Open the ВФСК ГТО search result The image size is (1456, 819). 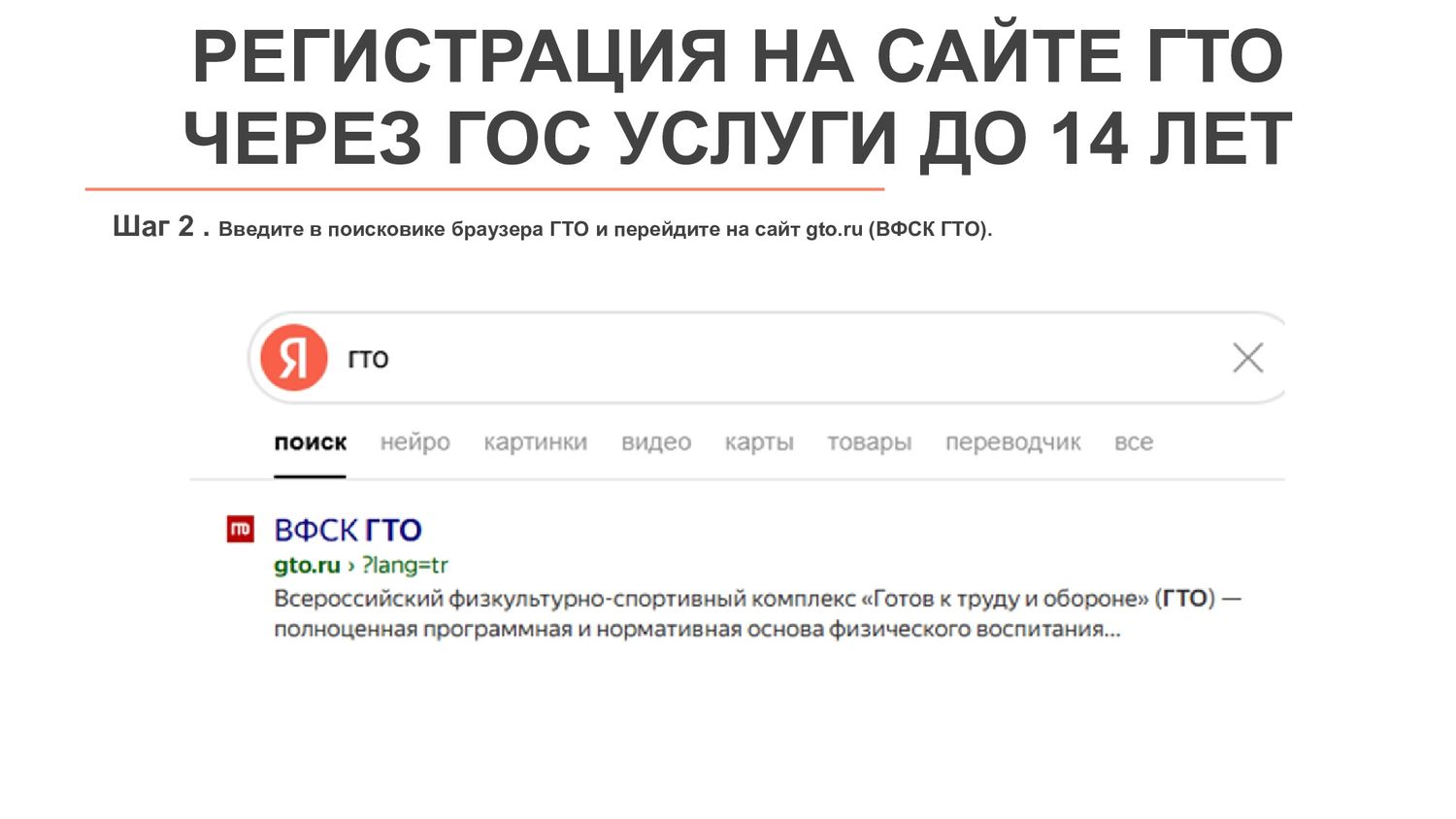tap(347, 530)
